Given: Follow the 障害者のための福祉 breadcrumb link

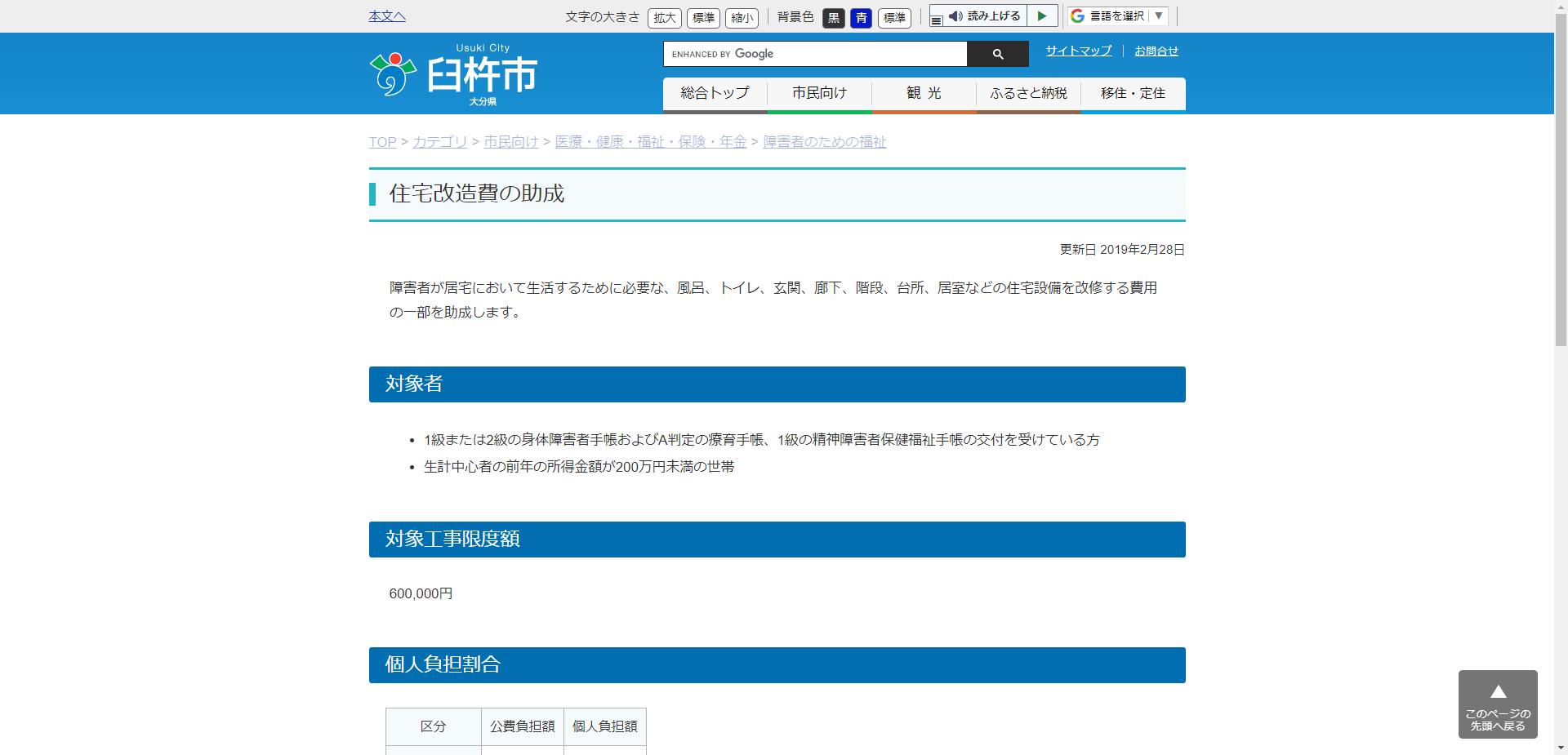Looking at the screenshot, I should click(824, 141).
